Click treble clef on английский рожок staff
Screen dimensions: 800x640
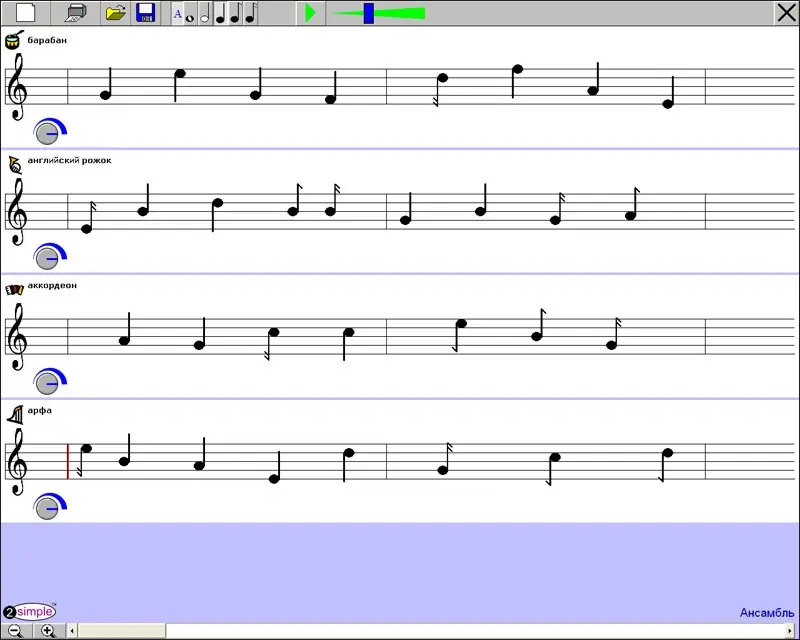coord(18,212)
